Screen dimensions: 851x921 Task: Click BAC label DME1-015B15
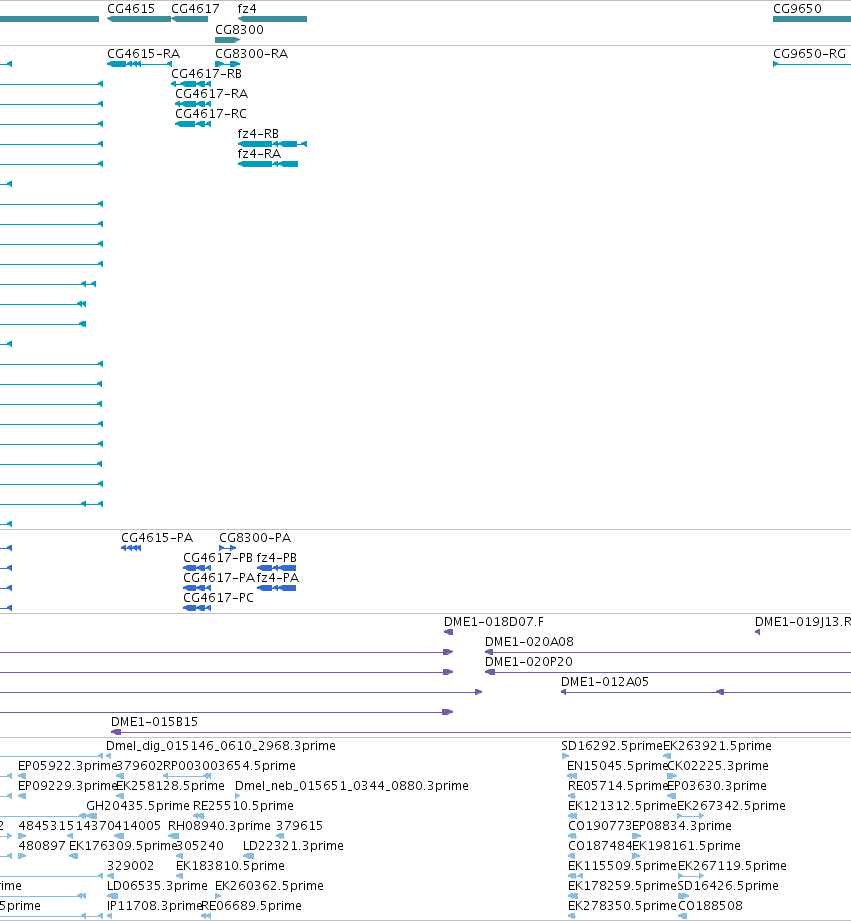point(154,722)
